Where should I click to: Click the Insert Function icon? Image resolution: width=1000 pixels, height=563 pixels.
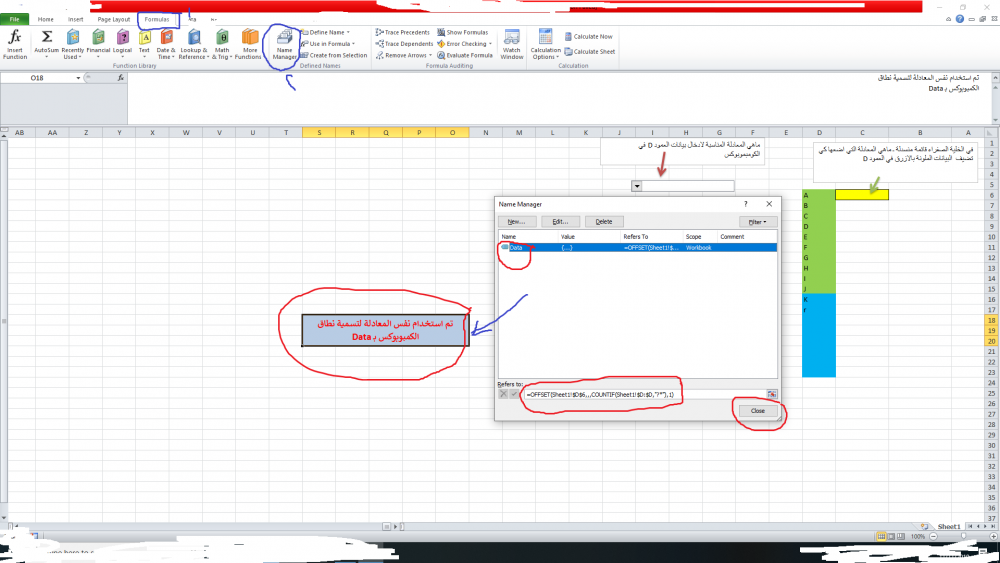pos(15,44)
